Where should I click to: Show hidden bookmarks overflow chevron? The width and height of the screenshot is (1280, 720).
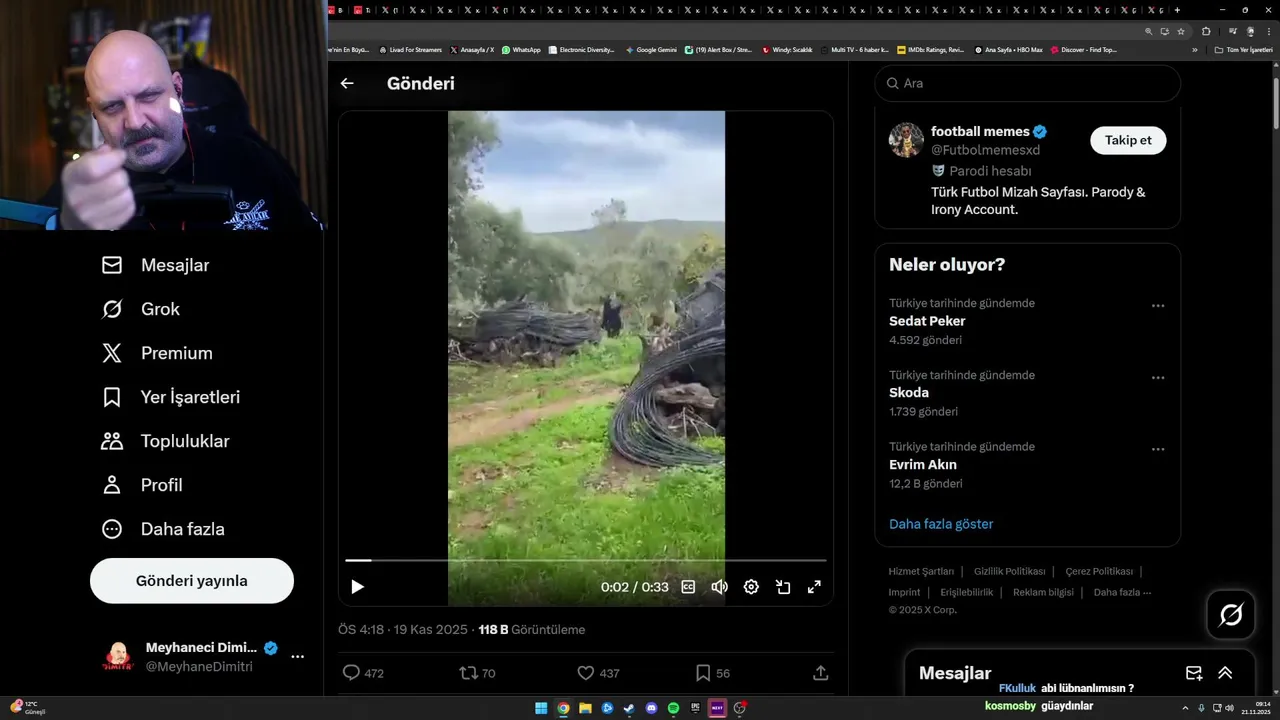(1194, 49)
